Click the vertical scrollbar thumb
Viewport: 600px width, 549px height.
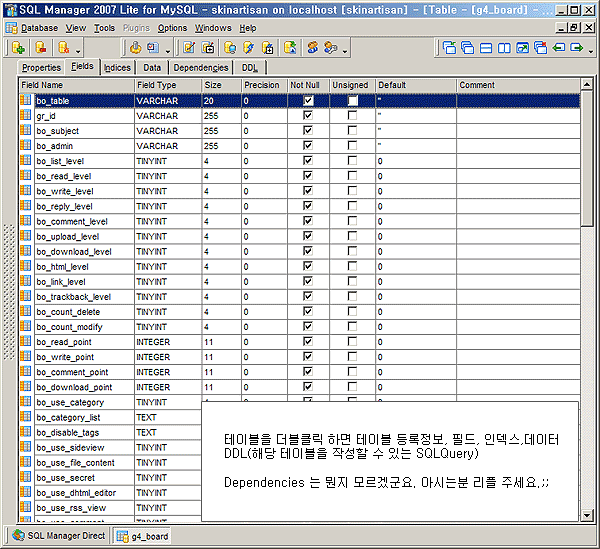coord(587,158)
